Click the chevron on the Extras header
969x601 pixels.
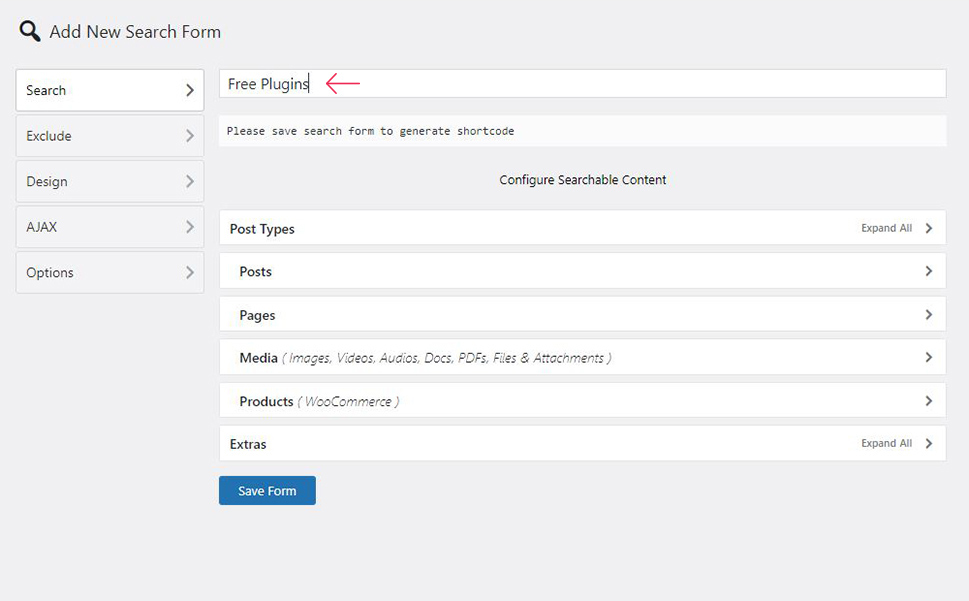pos(928,443)
